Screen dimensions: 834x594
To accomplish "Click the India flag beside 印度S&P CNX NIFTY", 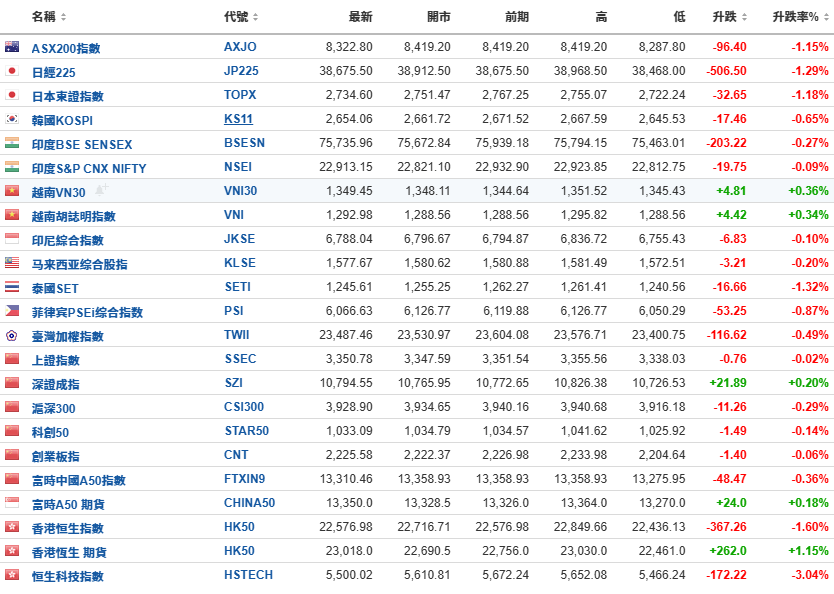I will 12,166.
